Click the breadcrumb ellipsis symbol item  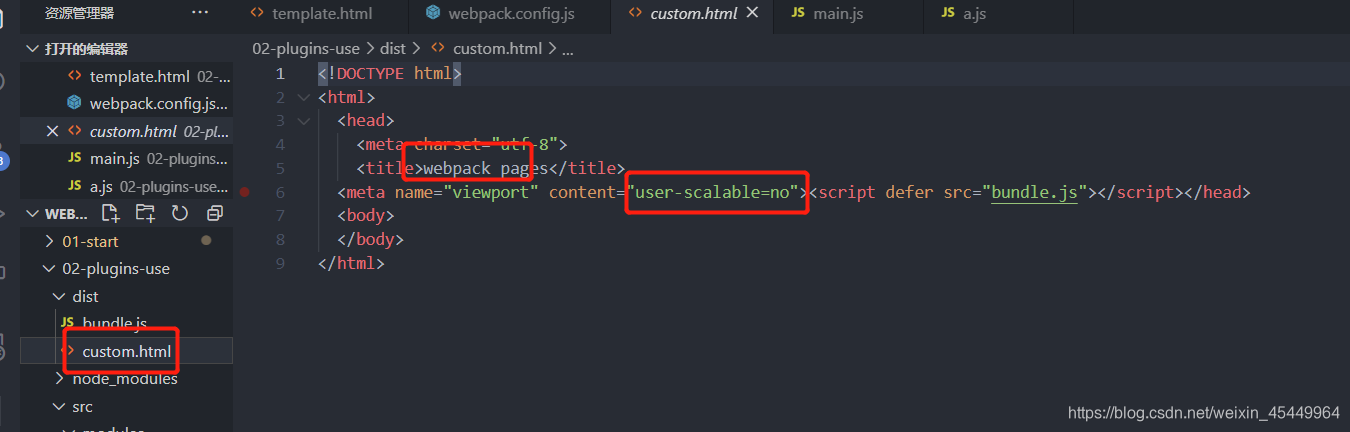[568, 48]
